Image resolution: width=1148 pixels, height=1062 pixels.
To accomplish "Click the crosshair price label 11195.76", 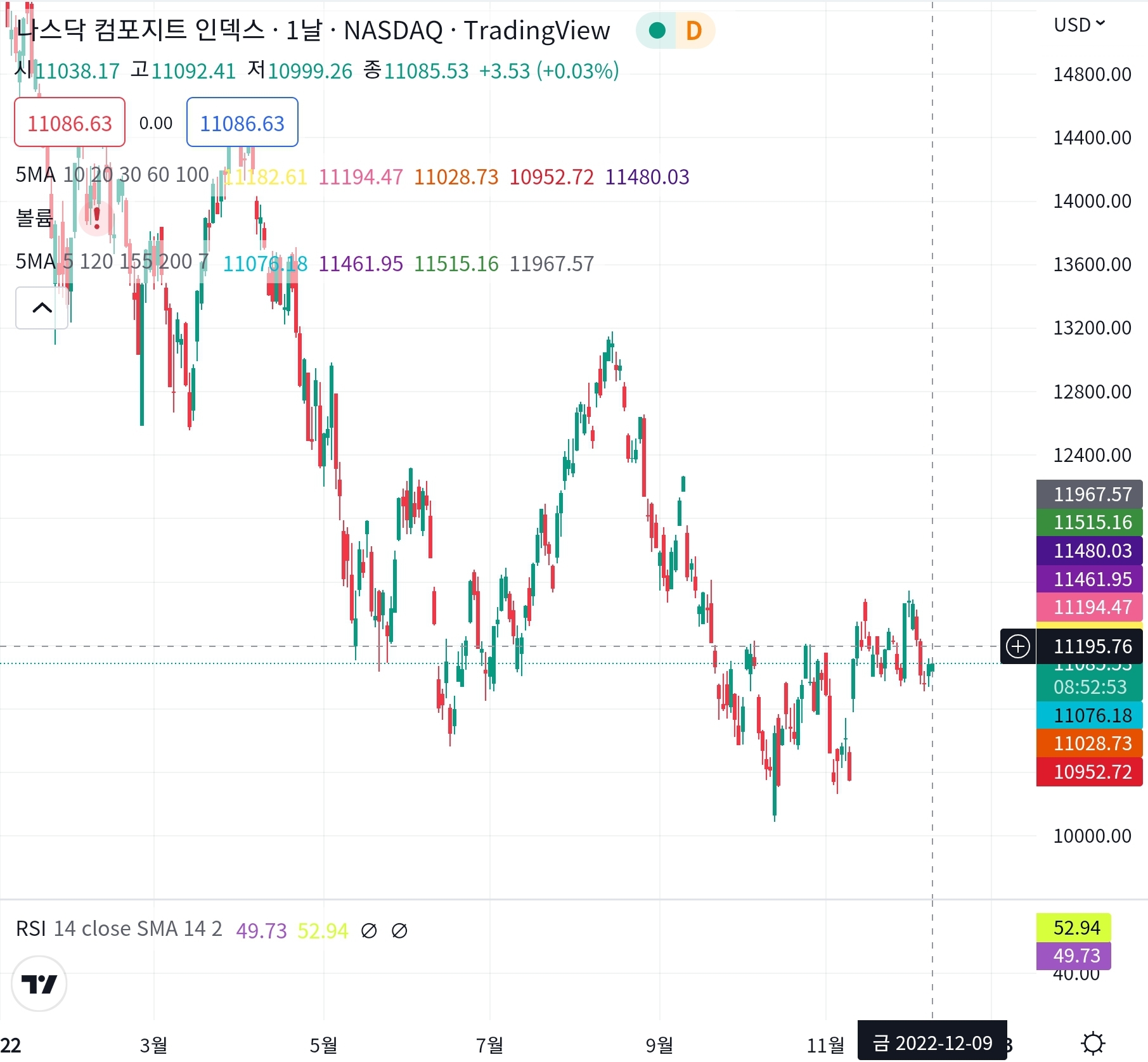I will click(x=1090, y=646).
